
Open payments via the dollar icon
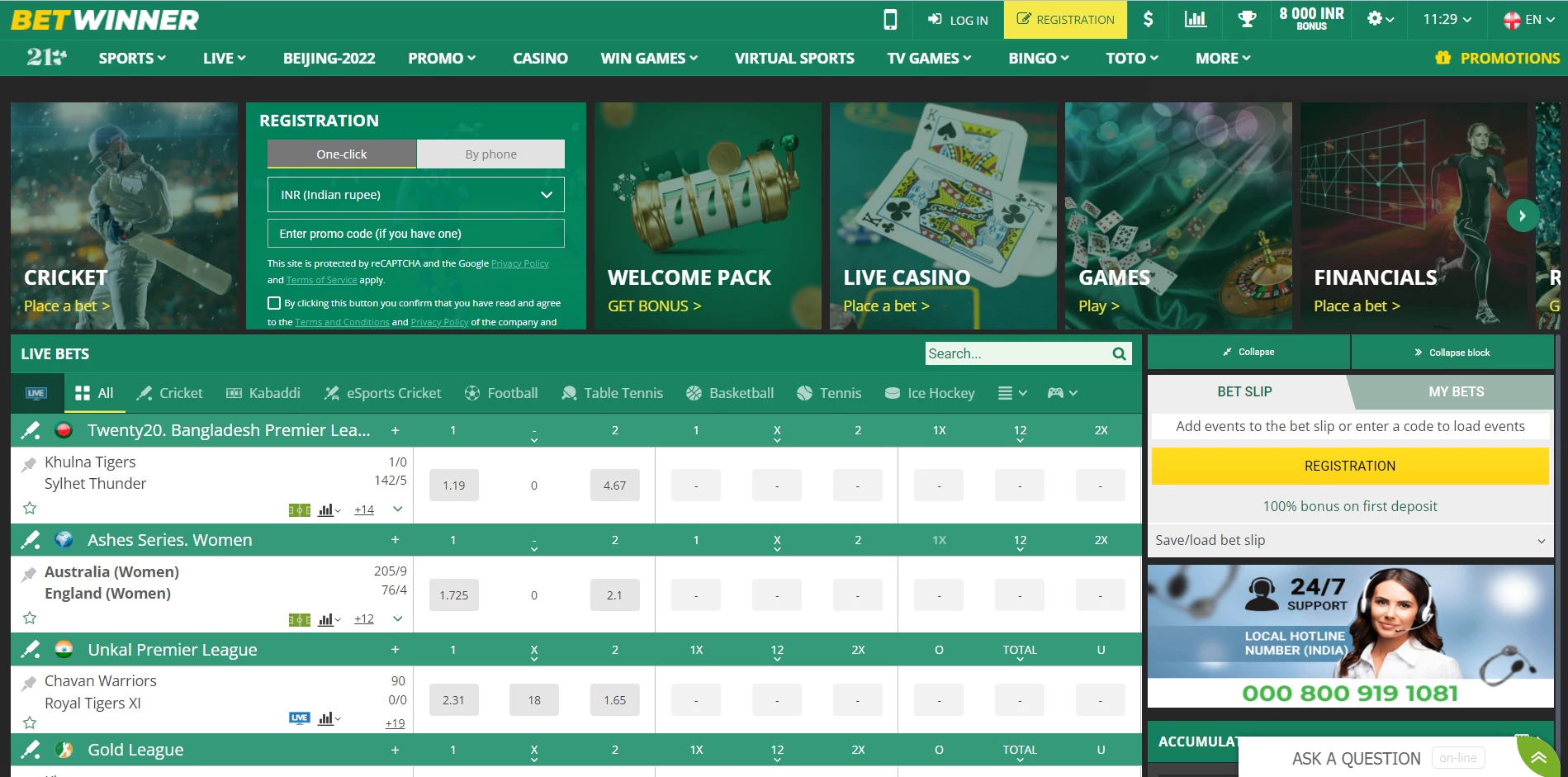tap(1148, 19)
